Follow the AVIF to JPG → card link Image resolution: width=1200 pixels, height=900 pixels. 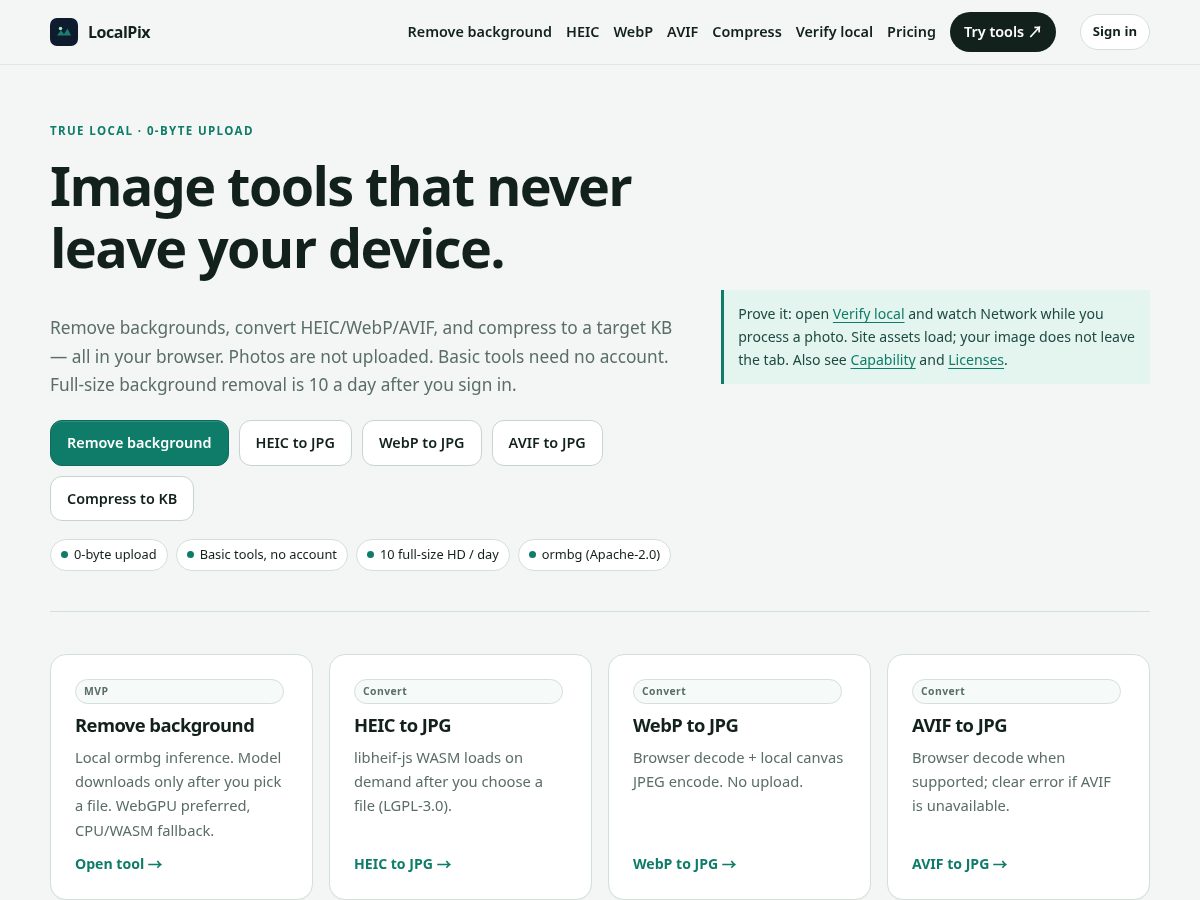click(959, 864)
